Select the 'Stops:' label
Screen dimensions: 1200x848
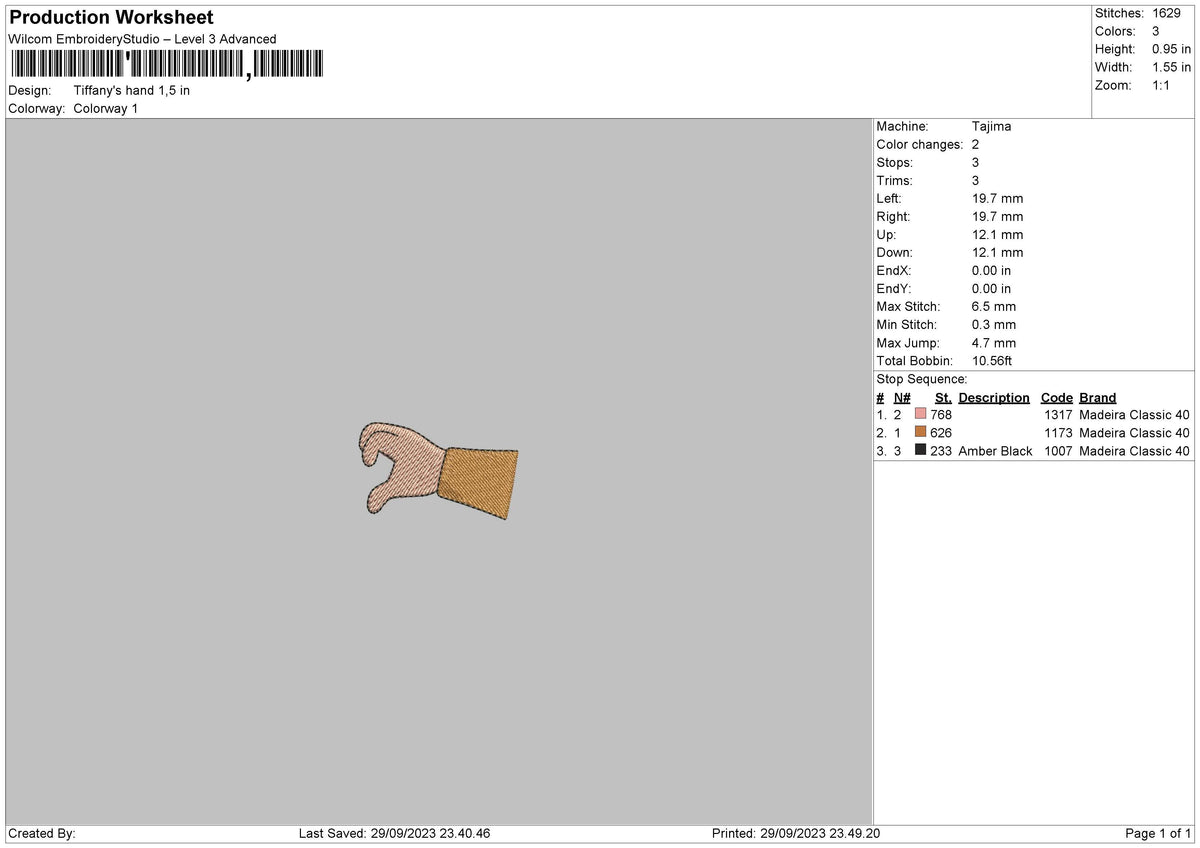click(894, 162)
